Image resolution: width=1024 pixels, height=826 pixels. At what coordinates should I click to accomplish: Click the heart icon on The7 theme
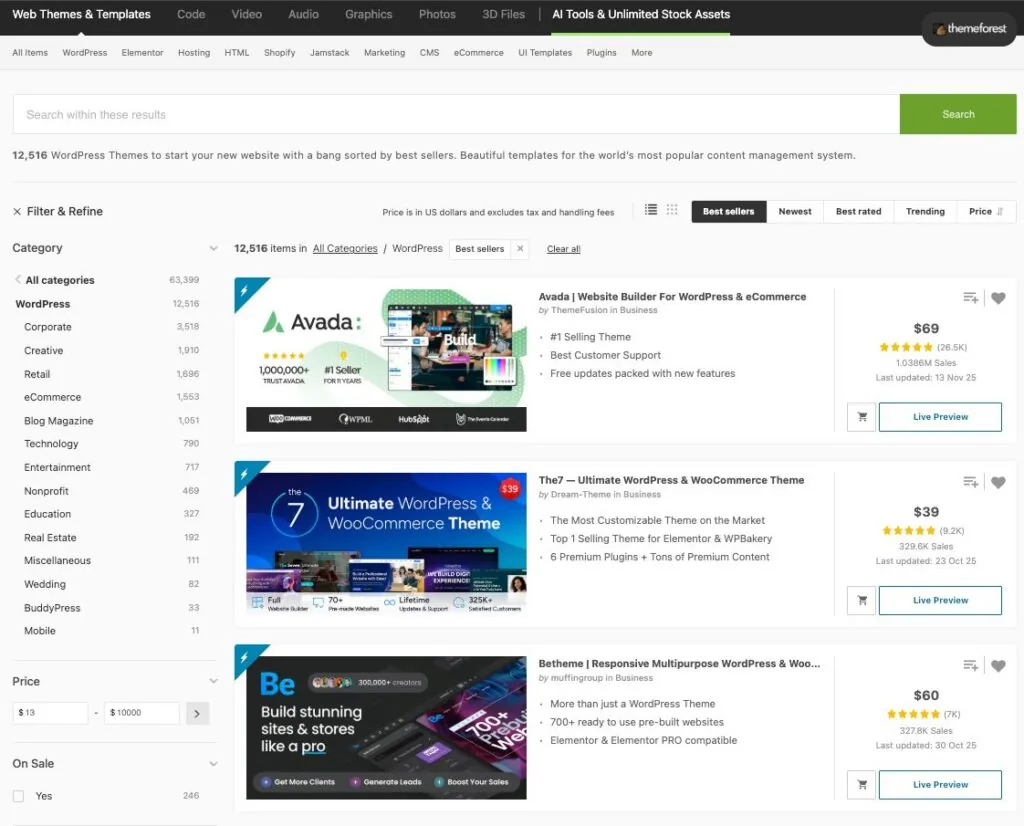pos(998,482)
